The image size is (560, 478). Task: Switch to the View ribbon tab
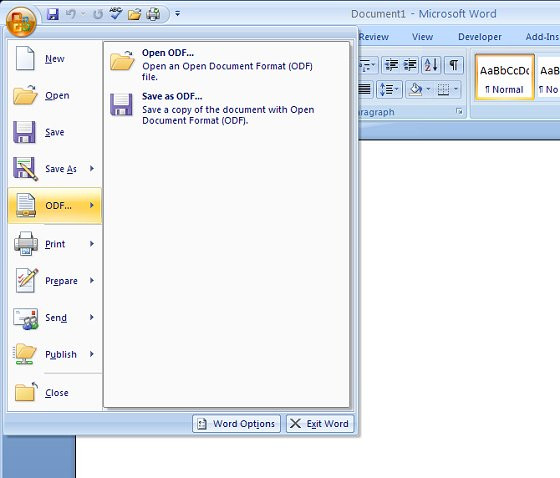coord(422,37)
